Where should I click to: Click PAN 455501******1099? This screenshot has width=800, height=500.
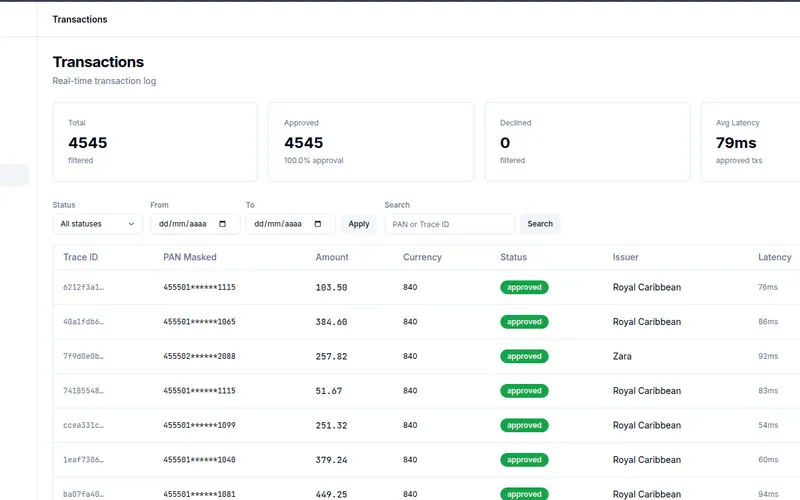point(199,425)
